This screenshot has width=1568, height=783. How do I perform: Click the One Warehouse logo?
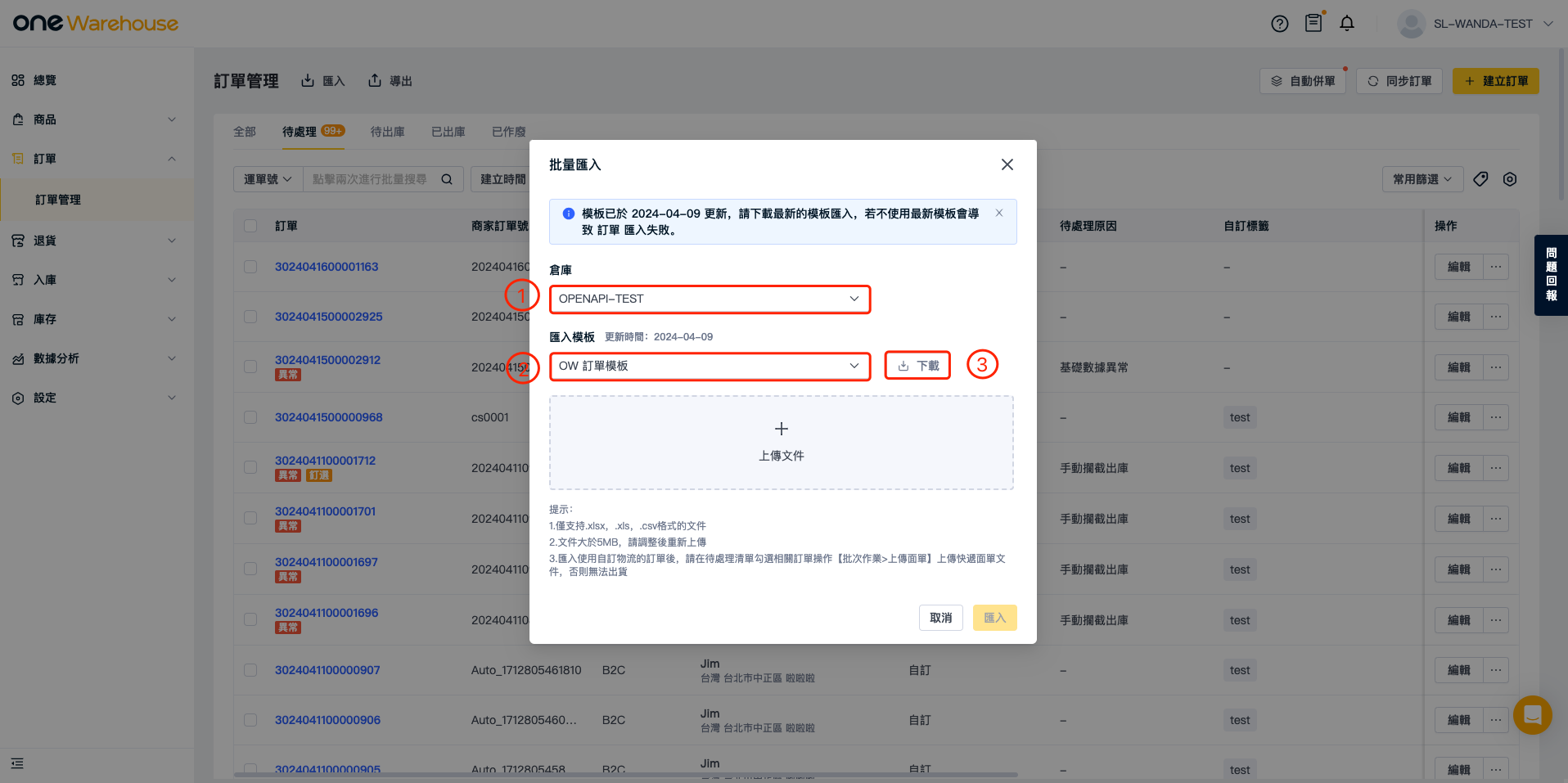96,23
